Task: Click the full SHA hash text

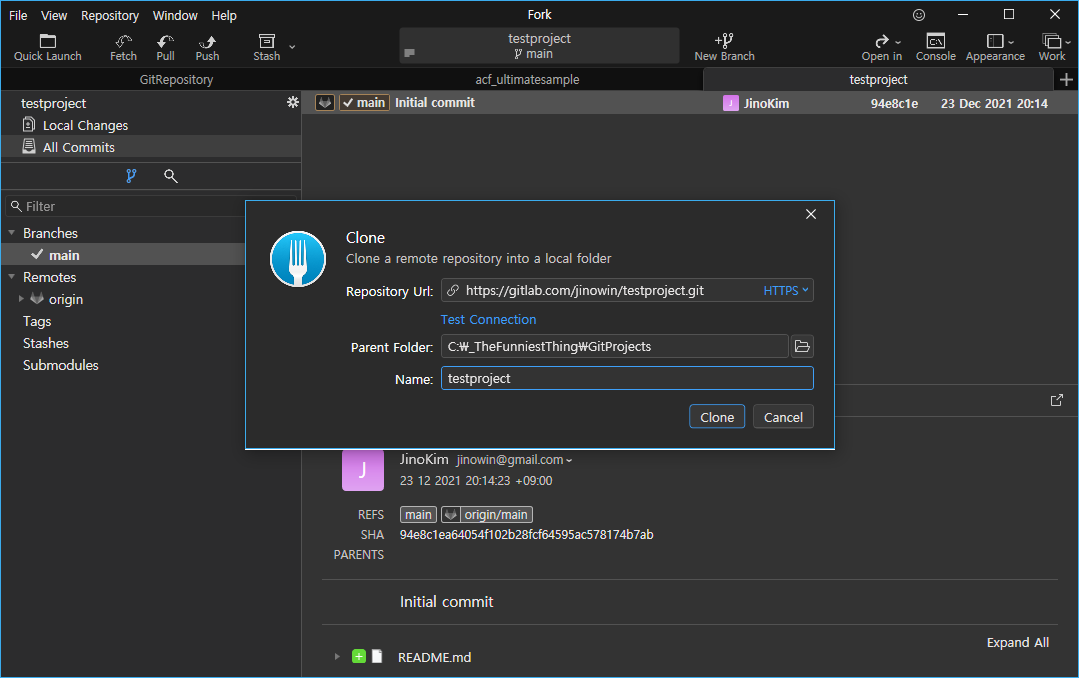Action: click(526, 535)
